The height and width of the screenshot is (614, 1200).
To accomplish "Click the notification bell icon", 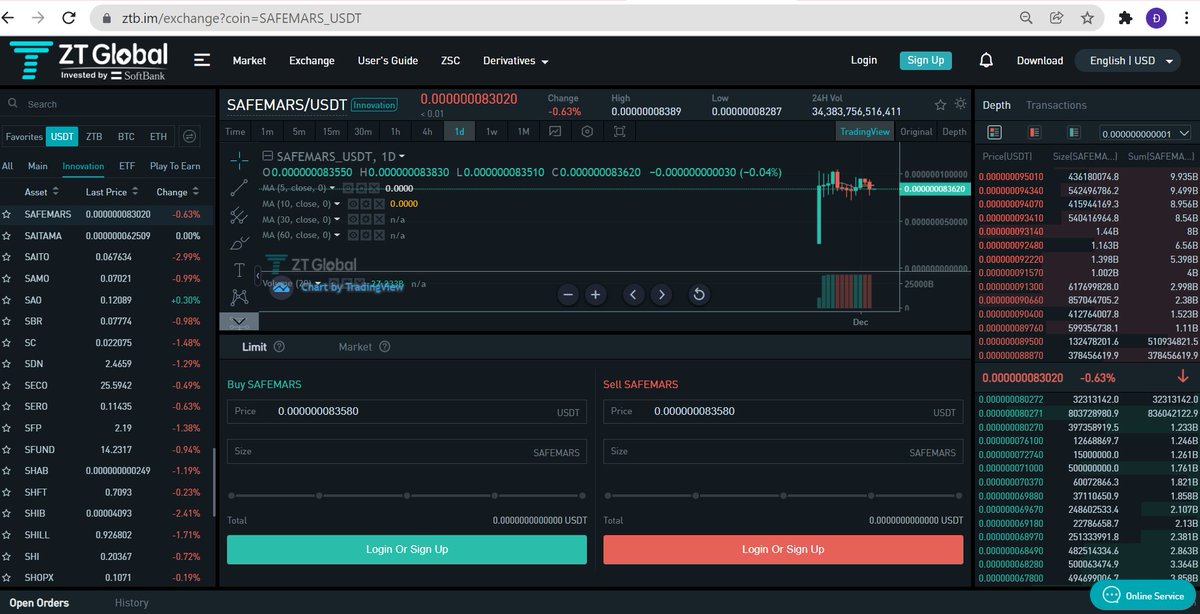I will click(986, 60).
